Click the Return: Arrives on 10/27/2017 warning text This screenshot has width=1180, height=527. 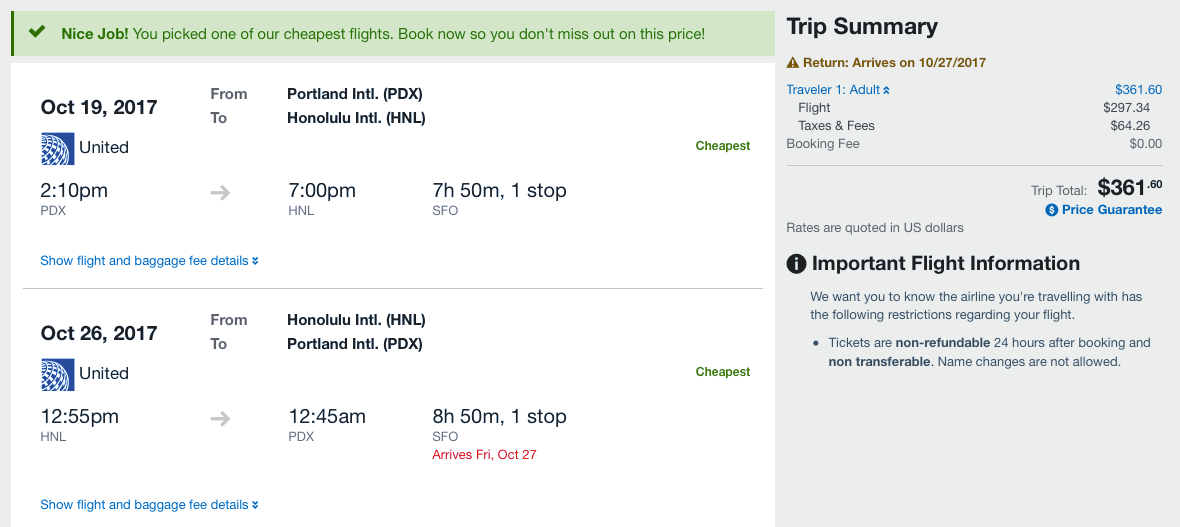pyautogui.click(x=894, y=63)
